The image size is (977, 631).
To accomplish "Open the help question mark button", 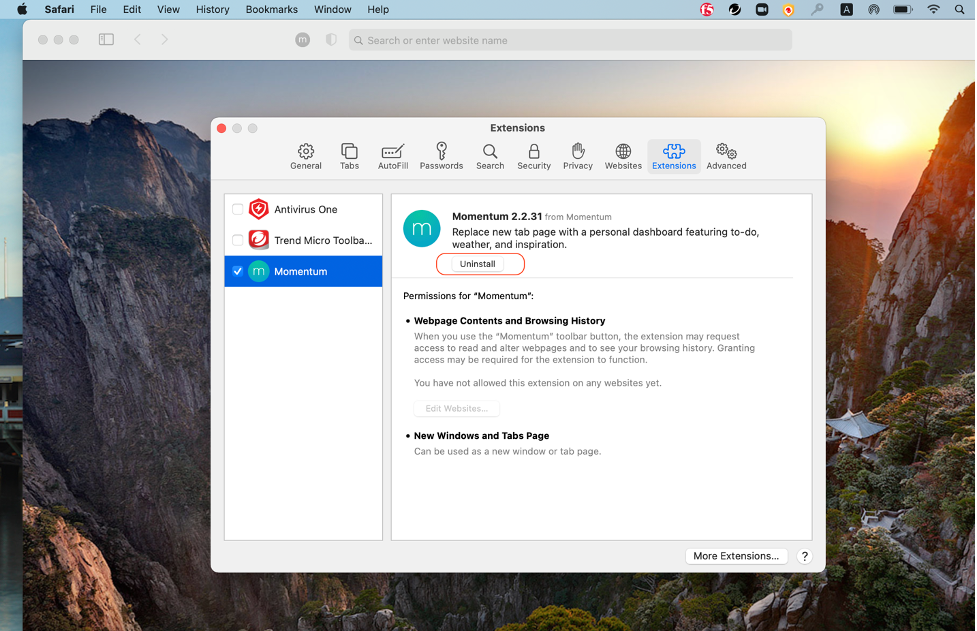I will pyautogui.click(x=805, y=556).
